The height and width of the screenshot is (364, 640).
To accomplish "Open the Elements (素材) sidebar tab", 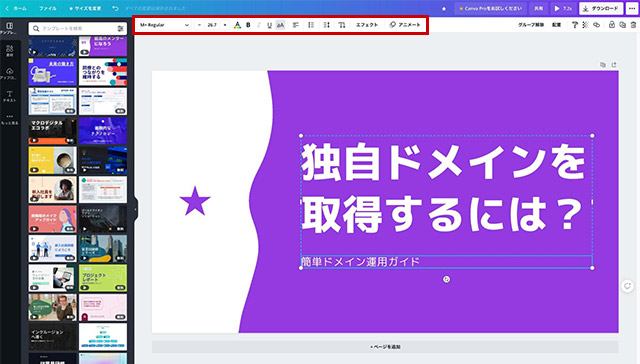I will click(9, 51).
